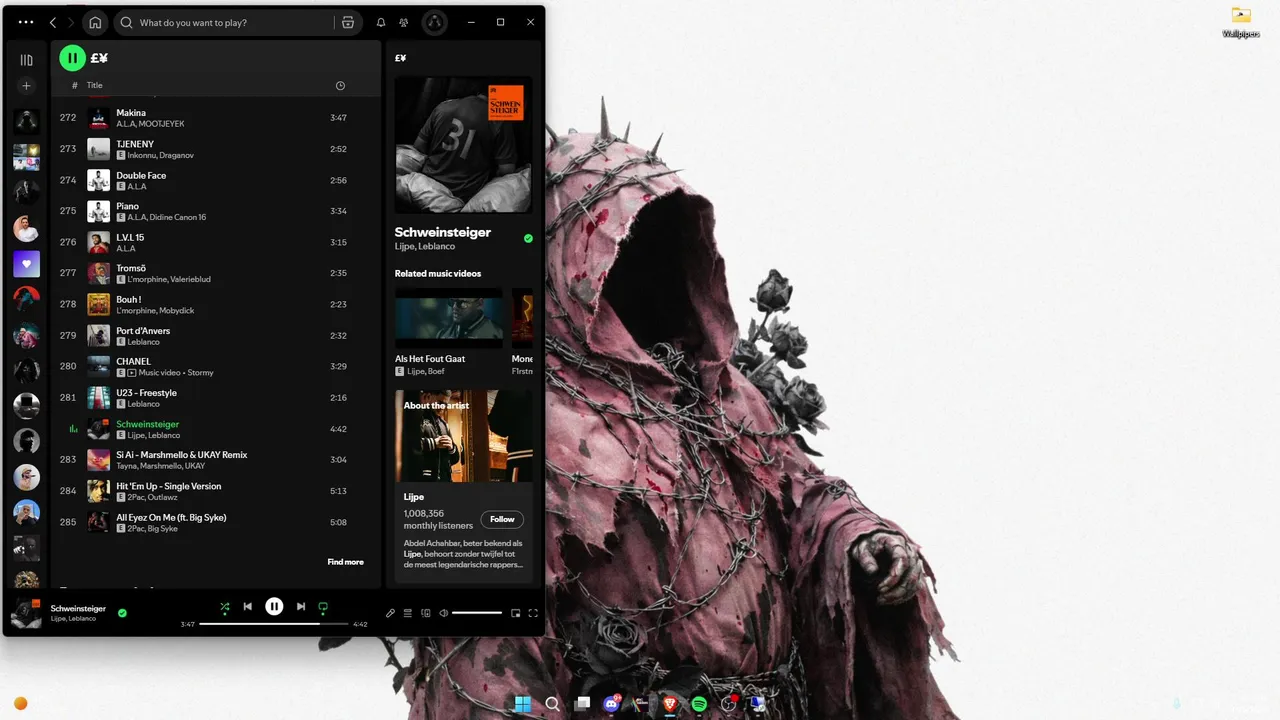Open Brave browser from the taskbar
This screenshot has height=720, width=1280.
pyautogui.click(x=670, y=704)
